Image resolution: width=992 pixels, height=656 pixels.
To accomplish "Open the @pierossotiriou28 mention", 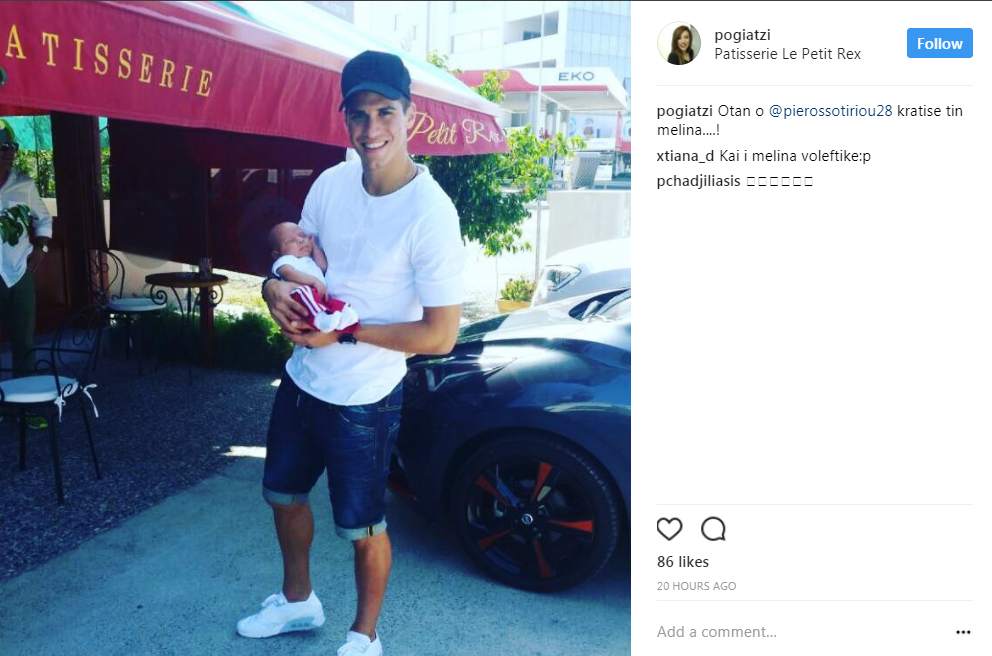I will (x=830, y=111).
